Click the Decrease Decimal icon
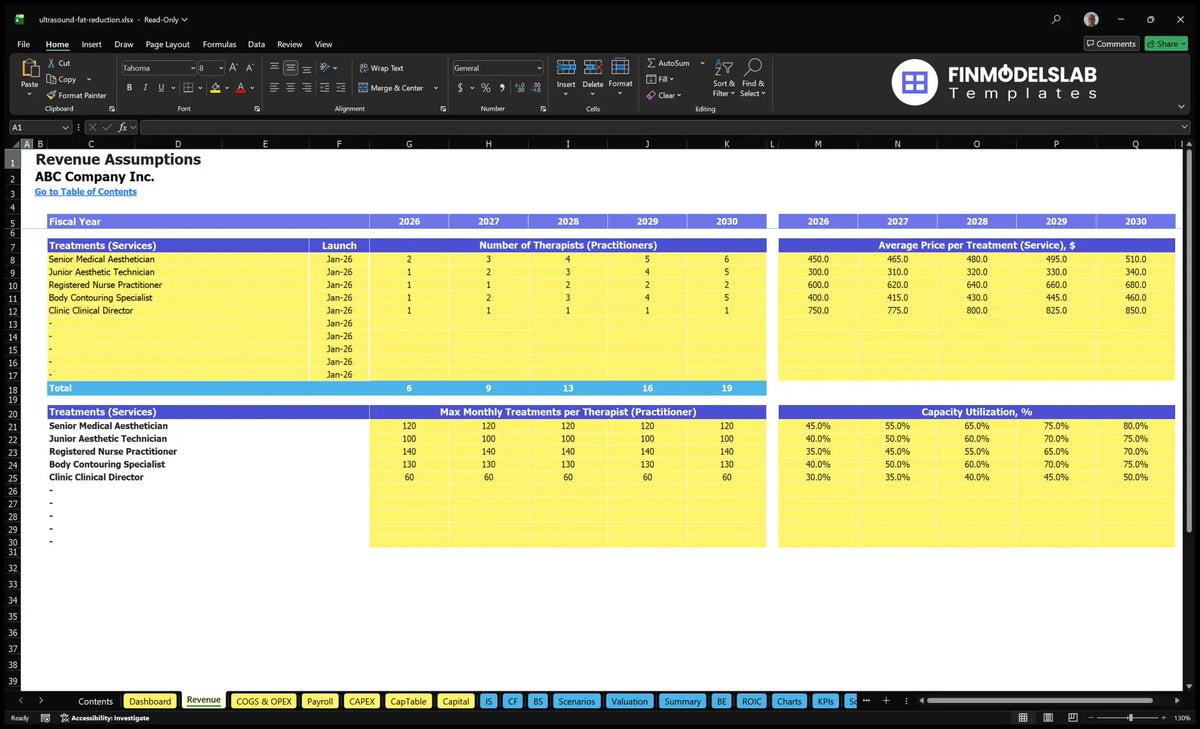This screenshot has width=1200, height=729. [x=536, y=88]
